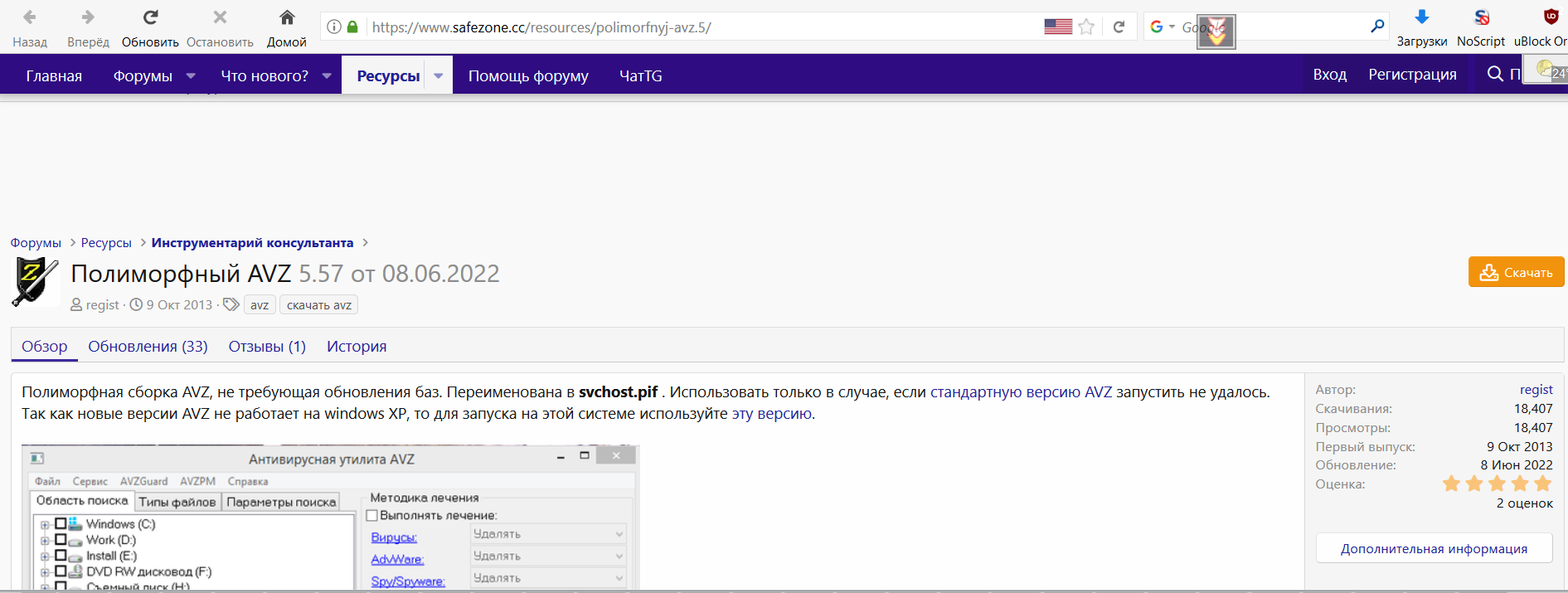The image size is (1568, 593).
Task: Check the Windows (C:) drive checkbox
Action: 61,523
